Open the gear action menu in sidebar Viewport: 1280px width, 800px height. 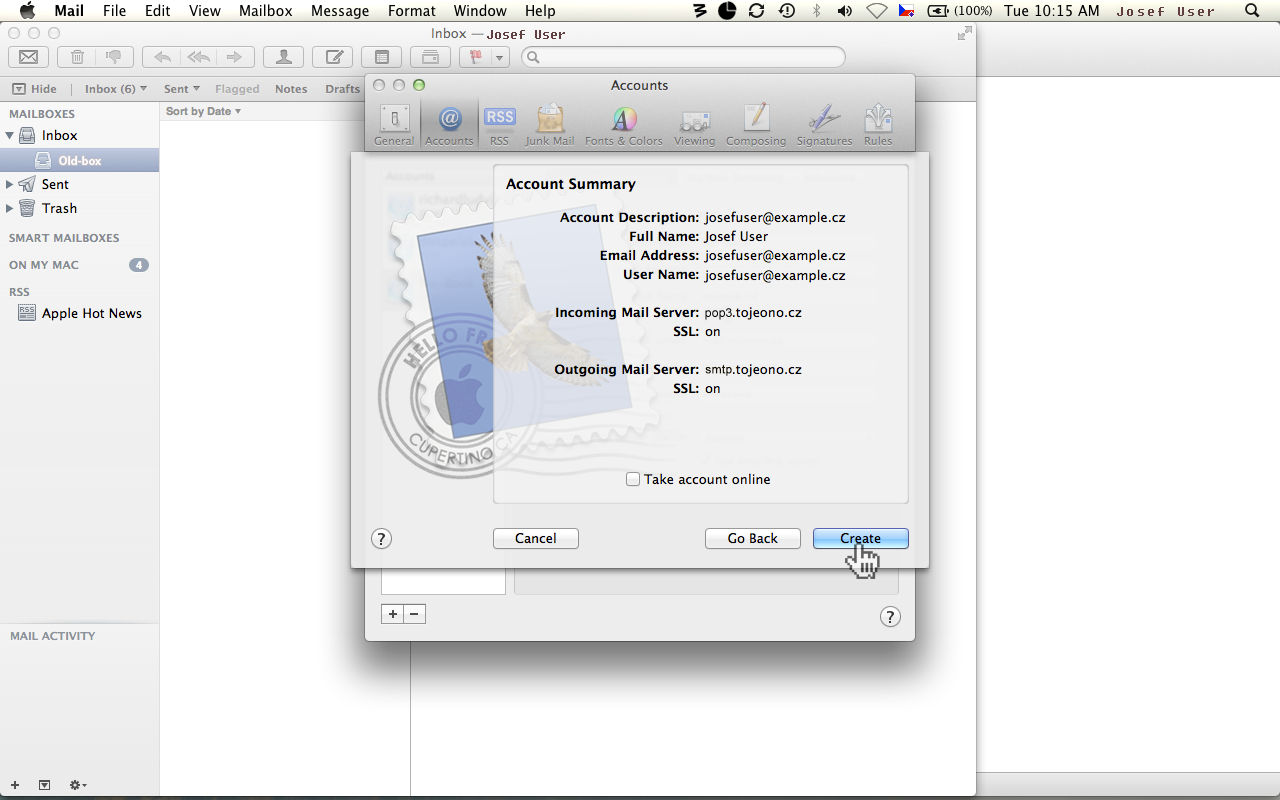point(77,785)
